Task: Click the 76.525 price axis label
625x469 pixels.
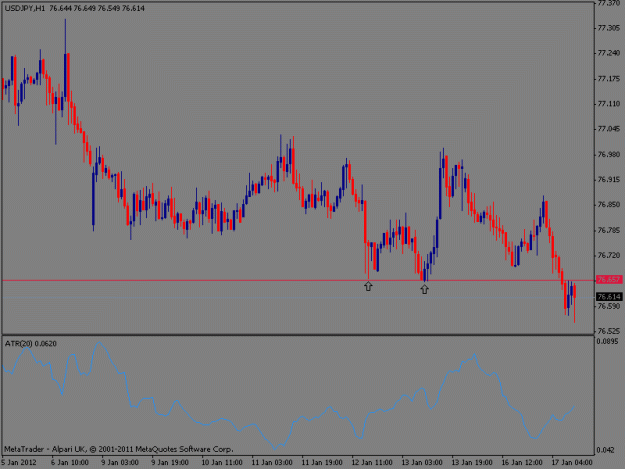Action: 609,331
